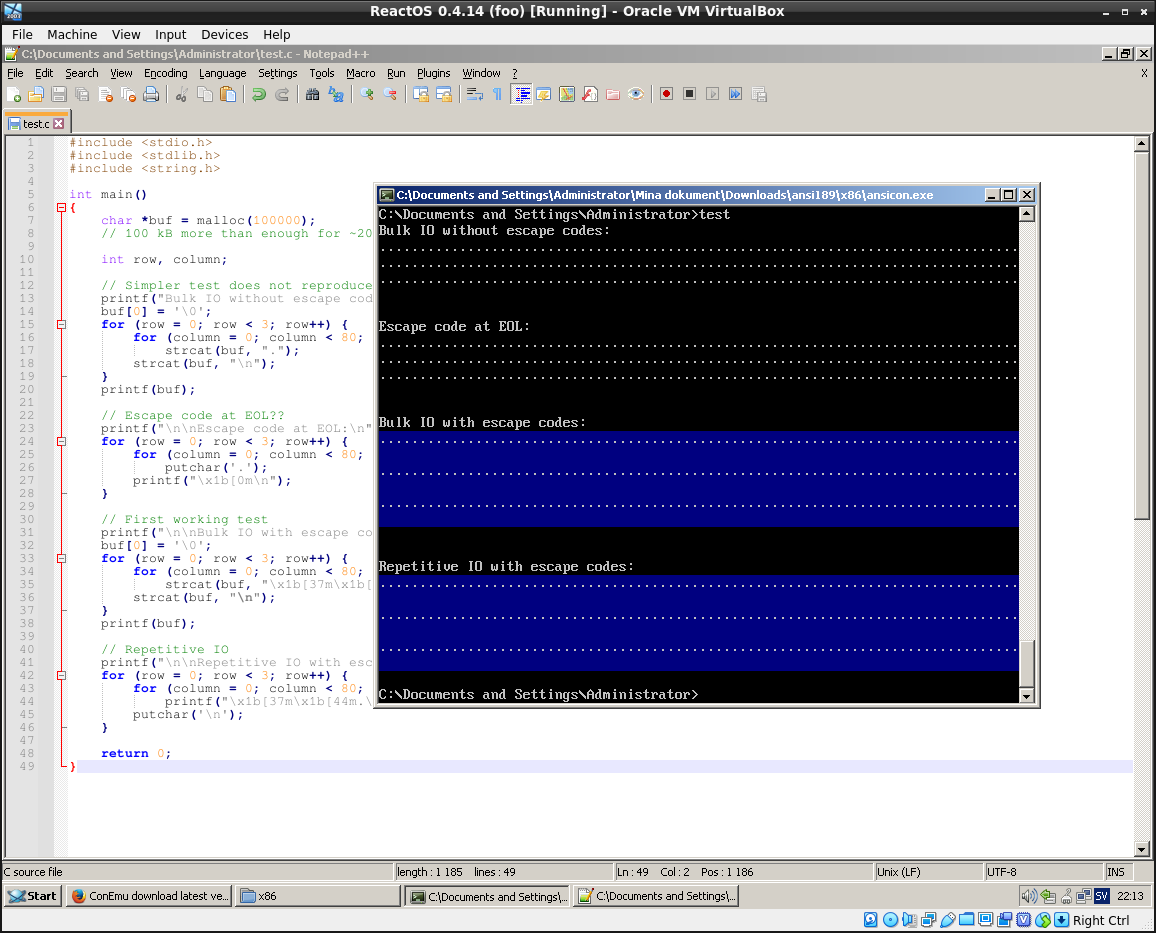The width and height of the screenshot is (1156, 933).
Task: Close the test.c document tab
Action: (59, 124)
